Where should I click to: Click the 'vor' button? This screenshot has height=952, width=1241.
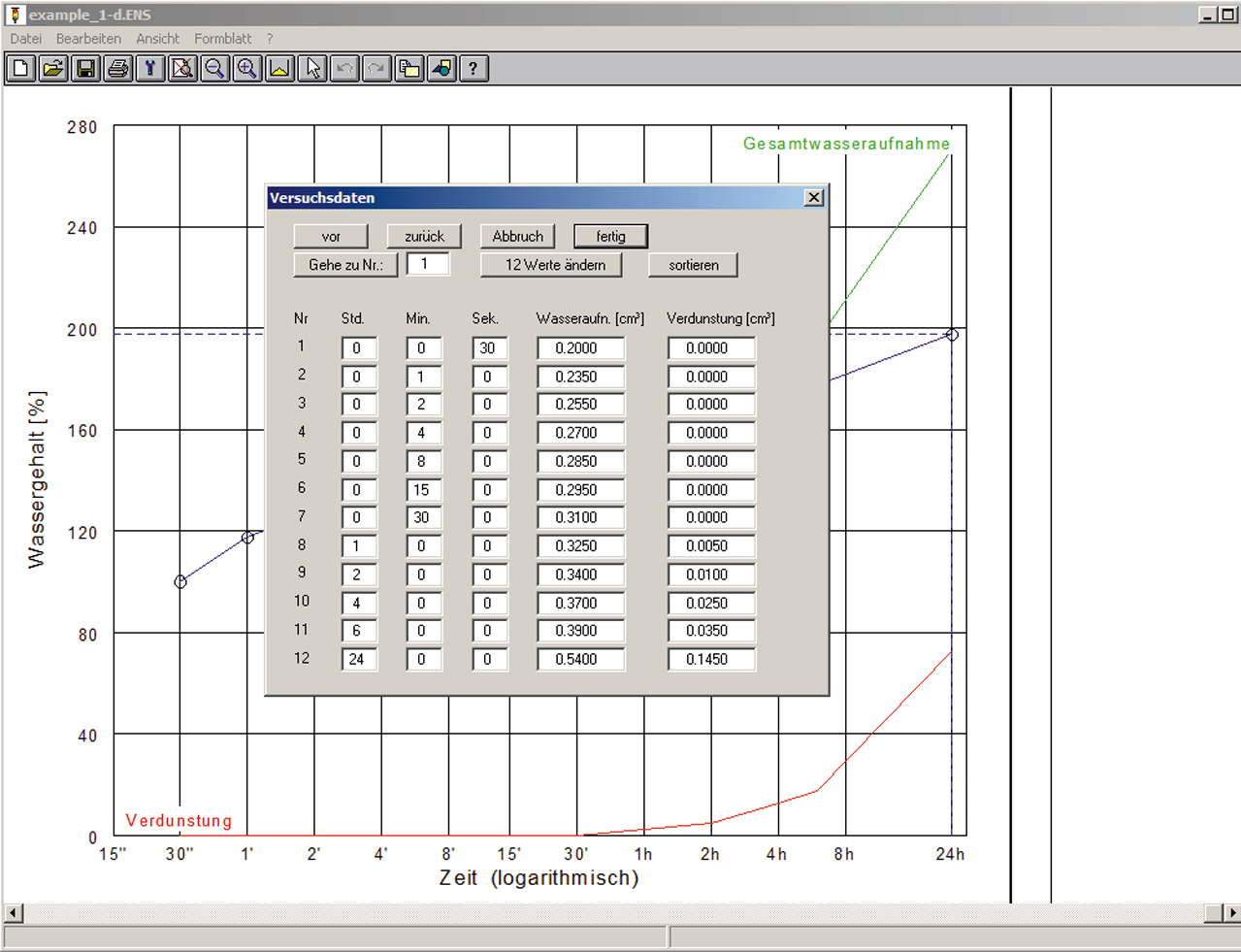[x=331, y=237]
